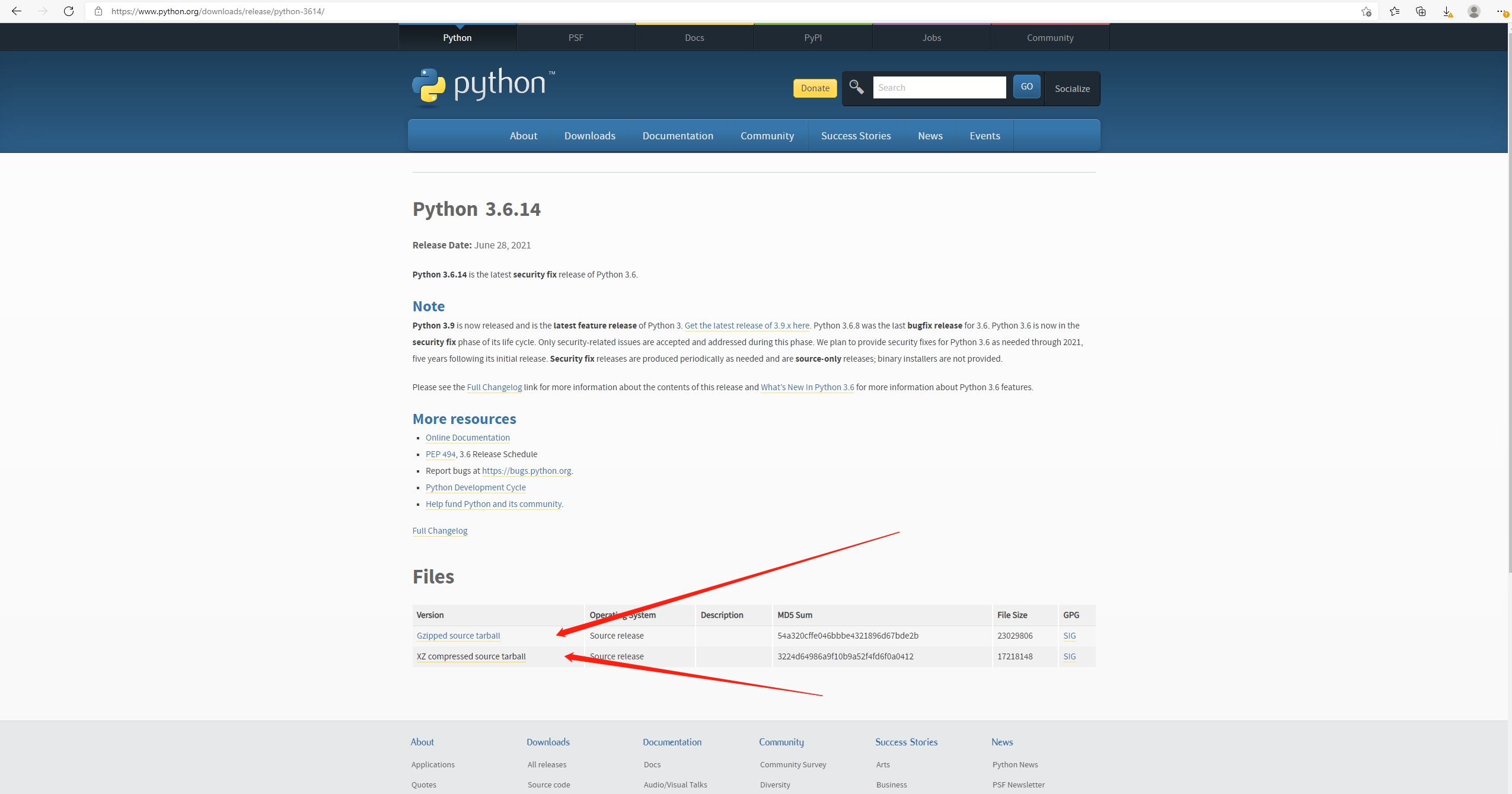The width and height of the screenshot is (1512, 794).
Task: Click the browser profile avatar icon
Action: [x=1474, y=11]
